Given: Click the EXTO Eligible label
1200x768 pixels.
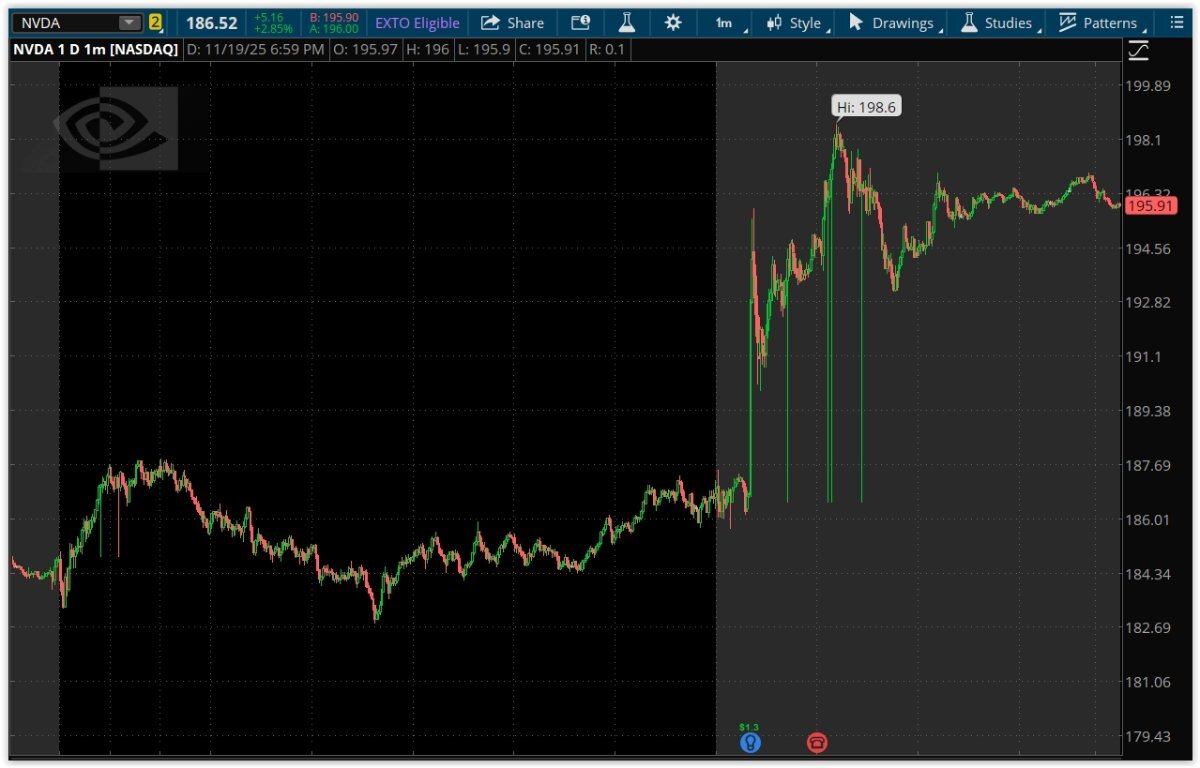Looking at the screenshot, I should tap(417, 23).
